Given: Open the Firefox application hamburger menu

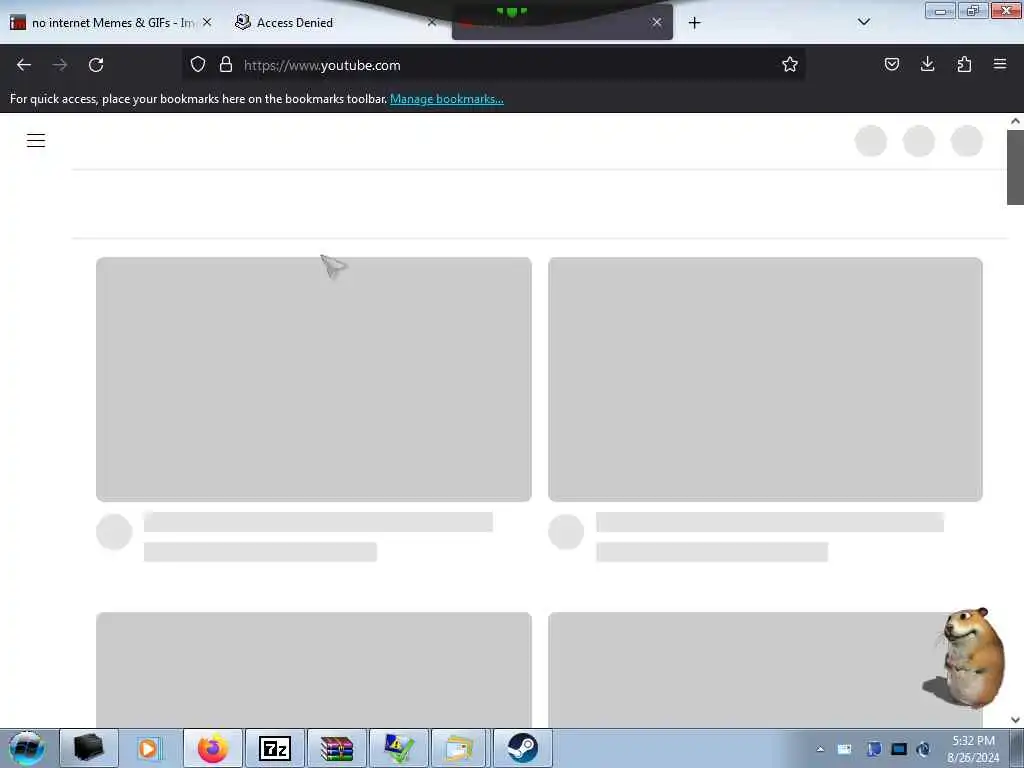Looking at the screenshot, I should [1000, 64].
